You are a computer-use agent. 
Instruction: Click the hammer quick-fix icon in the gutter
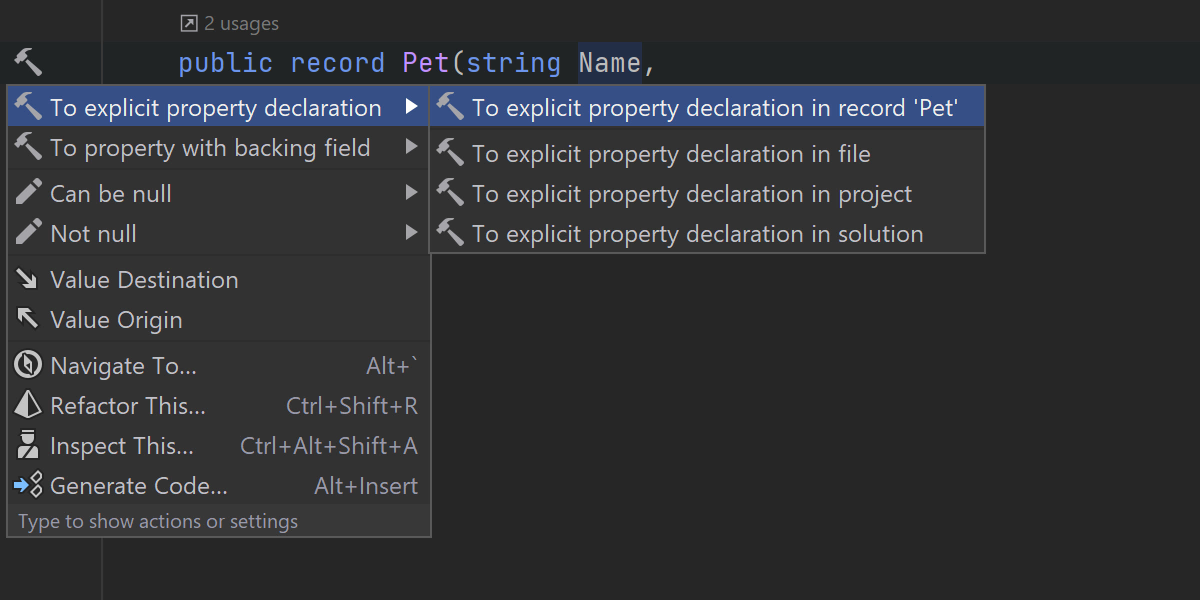[28, 62]
